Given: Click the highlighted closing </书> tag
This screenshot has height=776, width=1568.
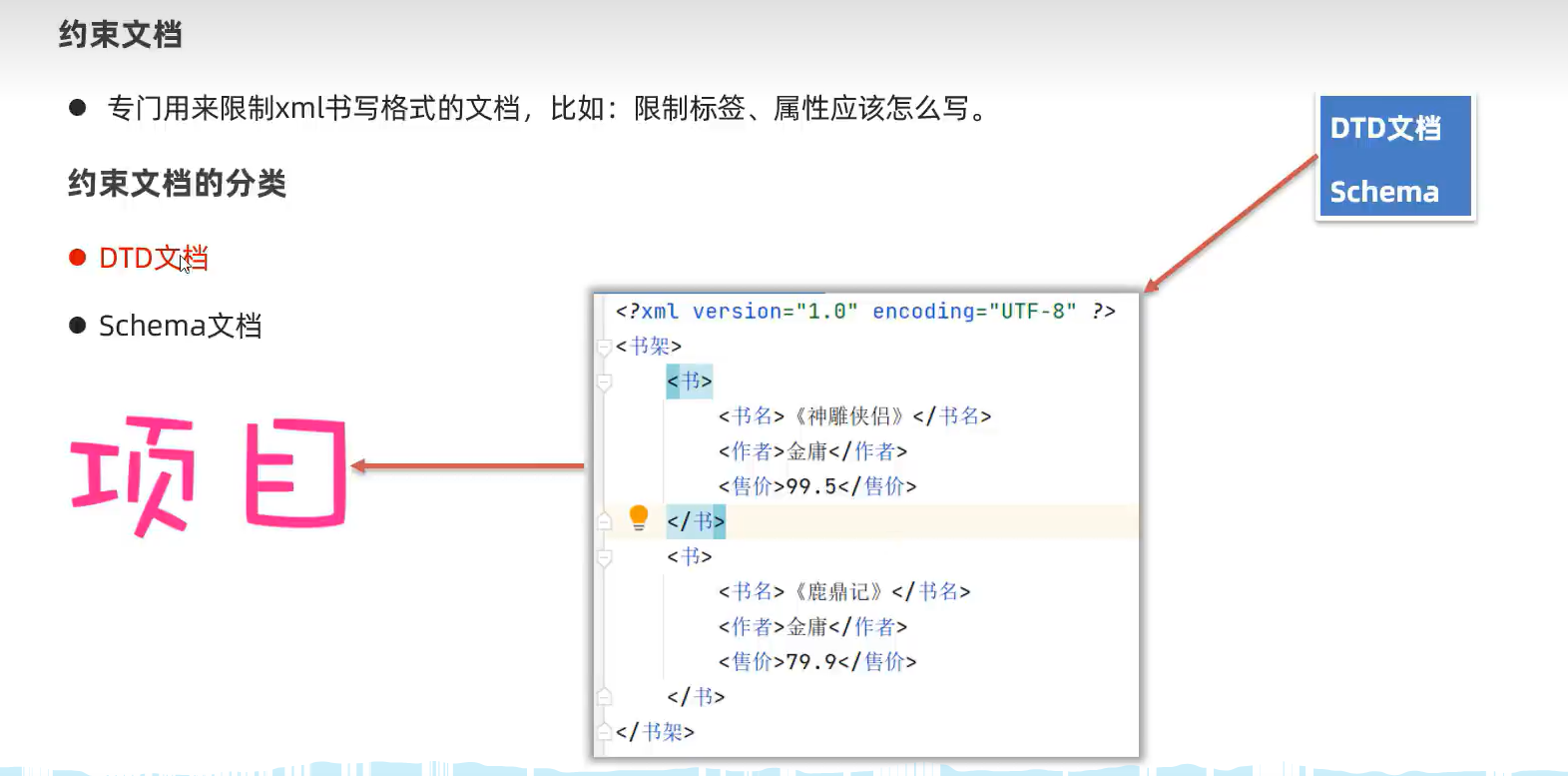Looking at the screenshot, I should (696, 521).
